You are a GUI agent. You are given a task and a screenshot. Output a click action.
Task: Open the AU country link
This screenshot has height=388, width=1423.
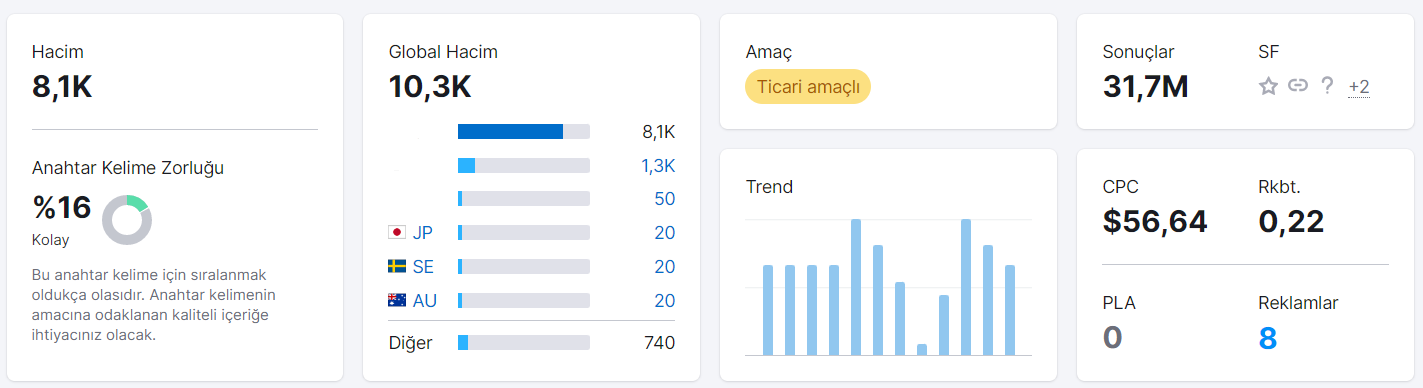(x=425, y=300)
